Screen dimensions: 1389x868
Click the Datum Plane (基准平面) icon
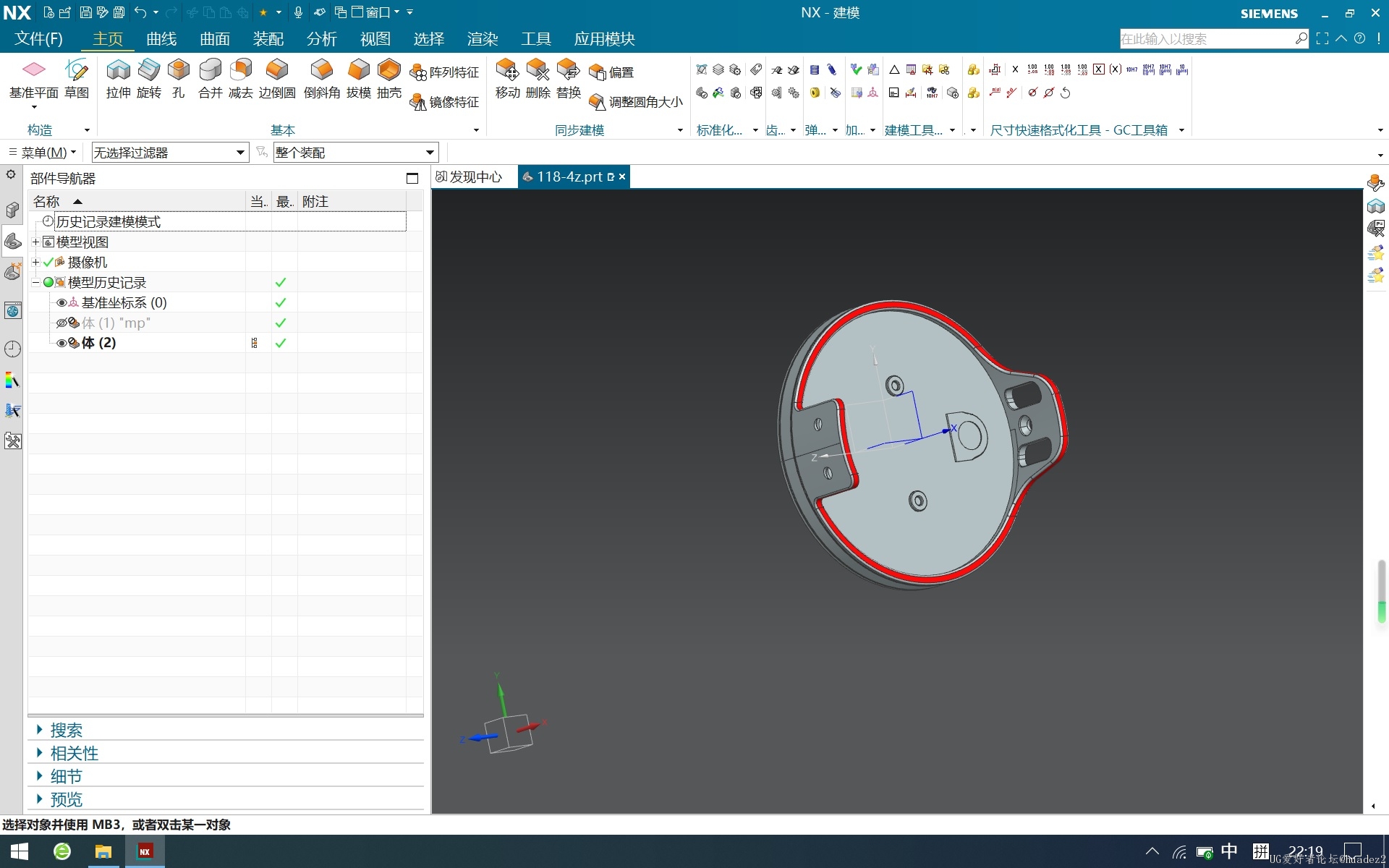point(34,69)
